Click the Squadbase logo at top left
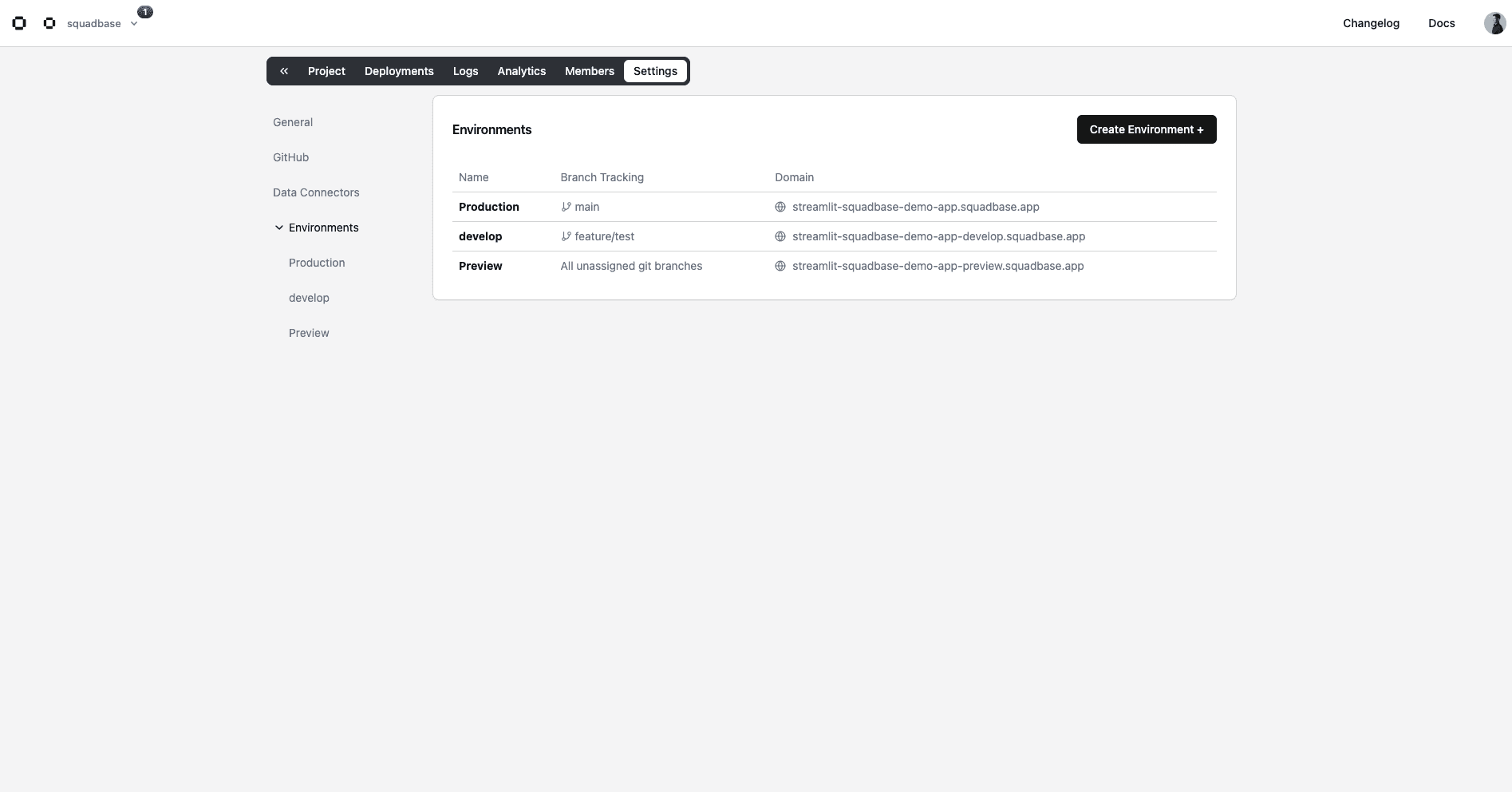The width and height of the screenshot is (1512, 792). coord(19,23)
